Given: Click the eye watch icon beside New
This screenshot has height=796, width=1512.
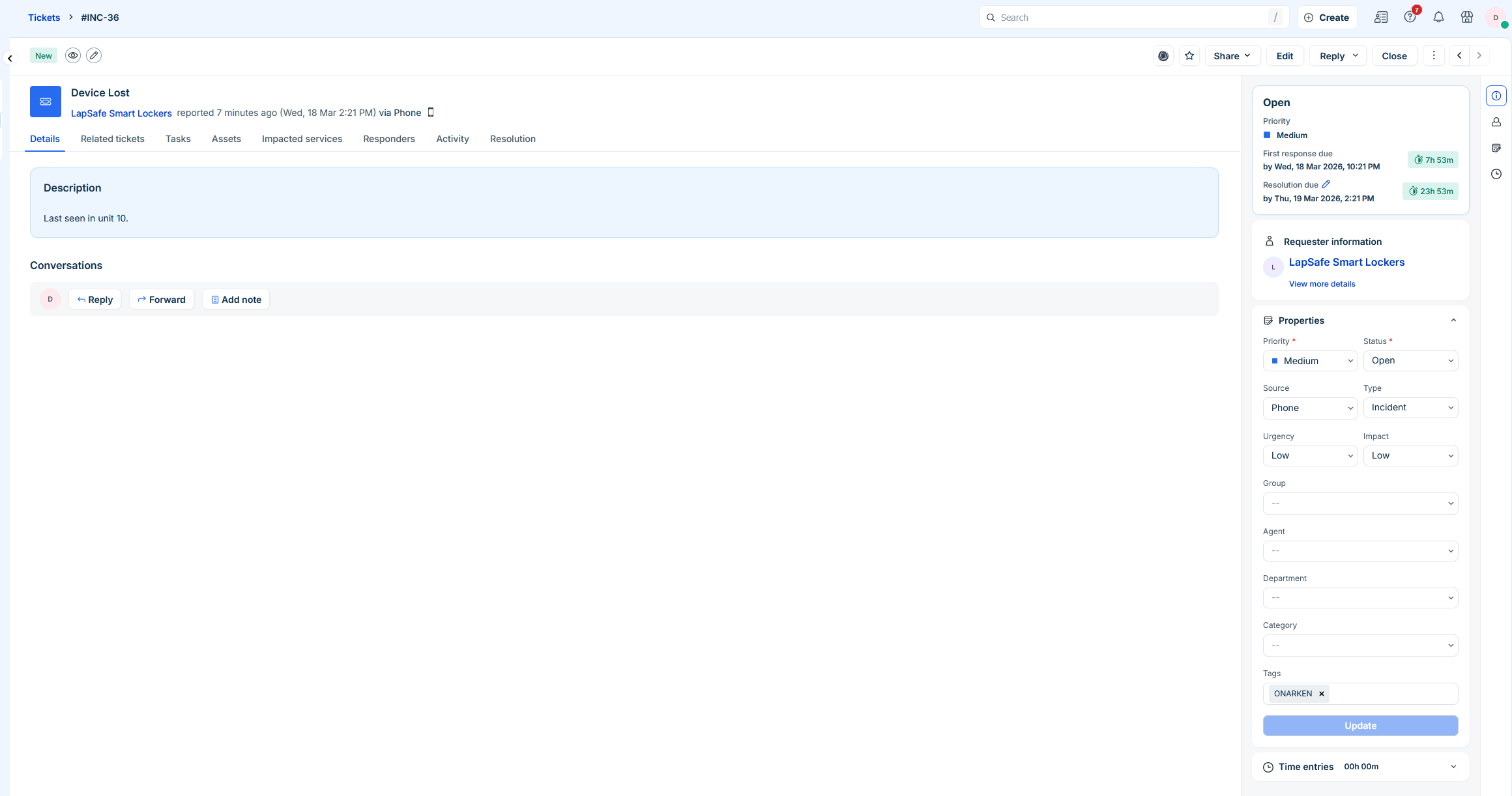Looking at the screenshot, I should point(73,55).
